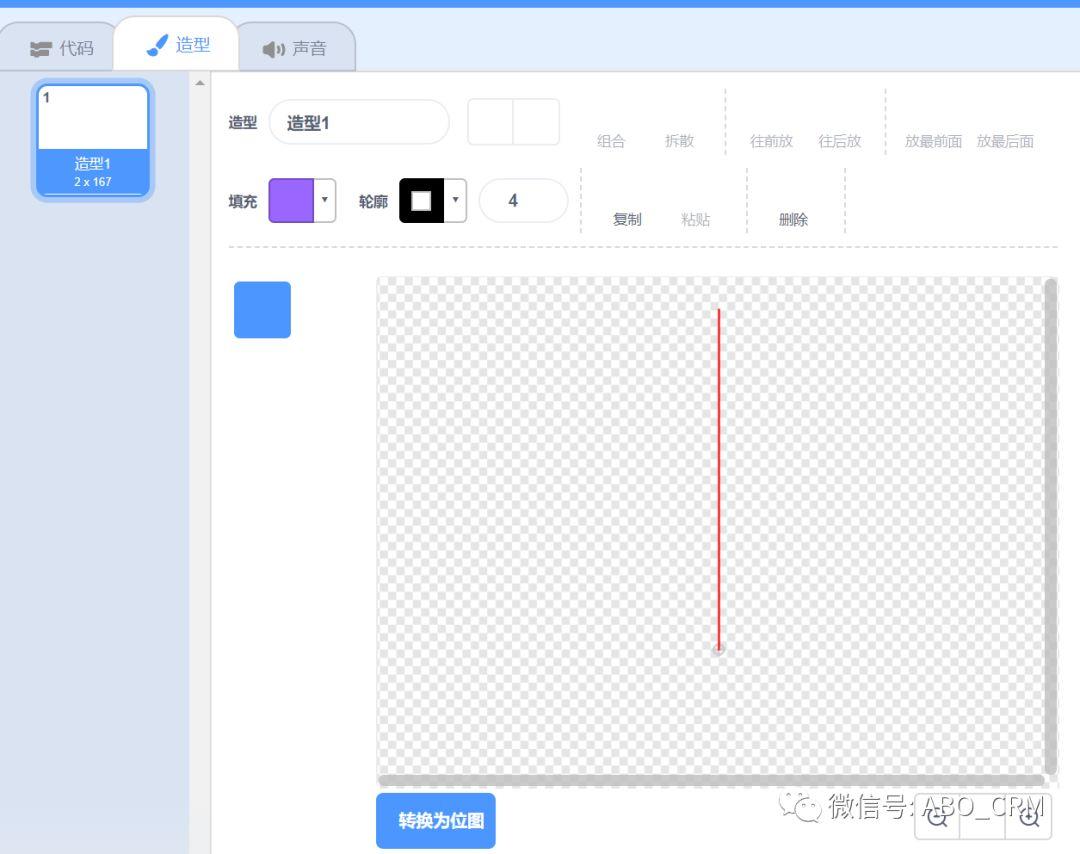Image resolution: width=1080 pixels, height=854 pixels.
Task: Zoom in on the costume canvas
Action: pos(1028,817)
